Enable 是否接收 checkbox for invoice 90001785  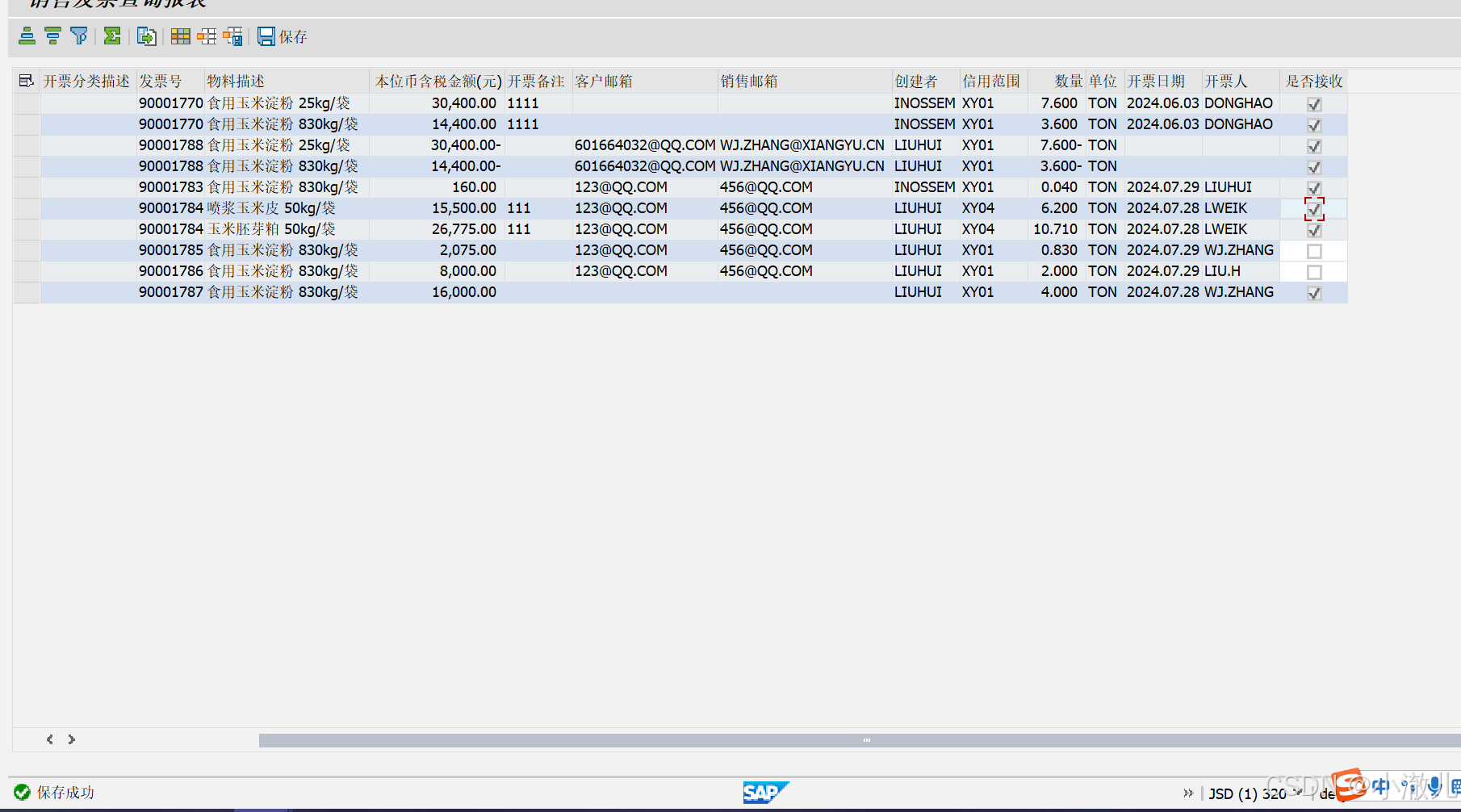[1313, 250]
